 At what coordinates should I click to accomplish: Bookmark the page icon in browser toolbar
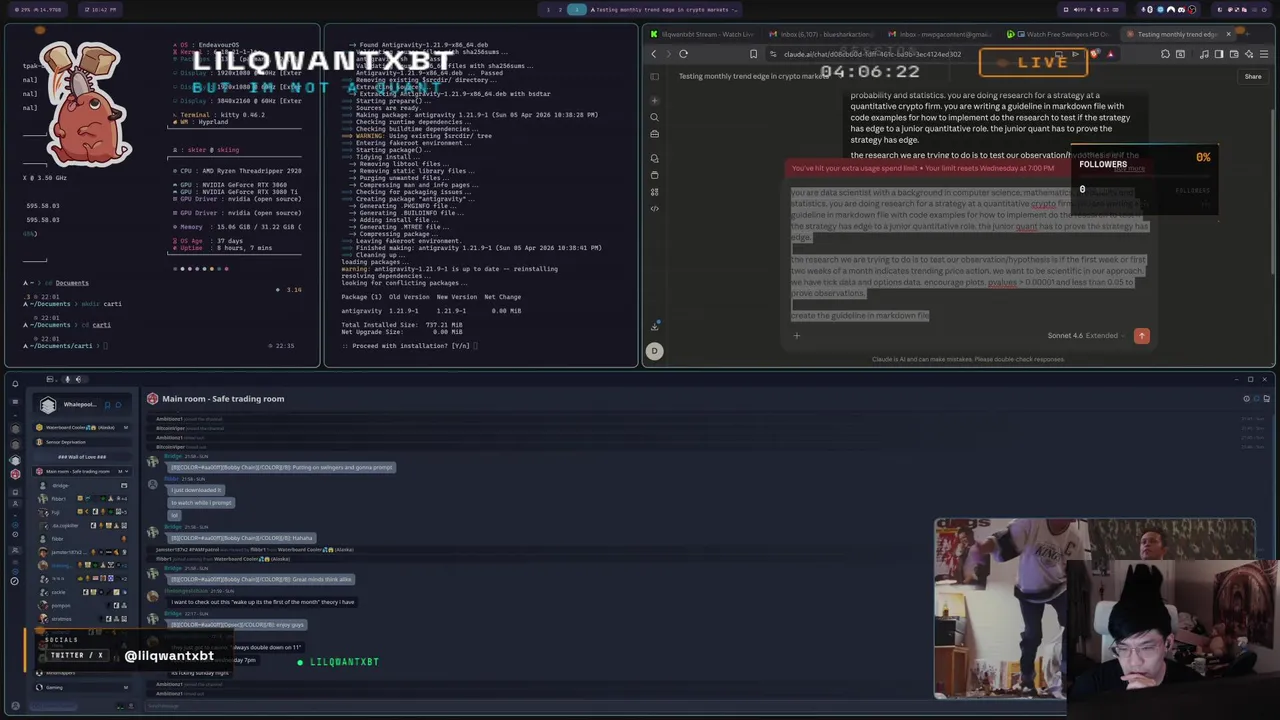tap(753, 54)
